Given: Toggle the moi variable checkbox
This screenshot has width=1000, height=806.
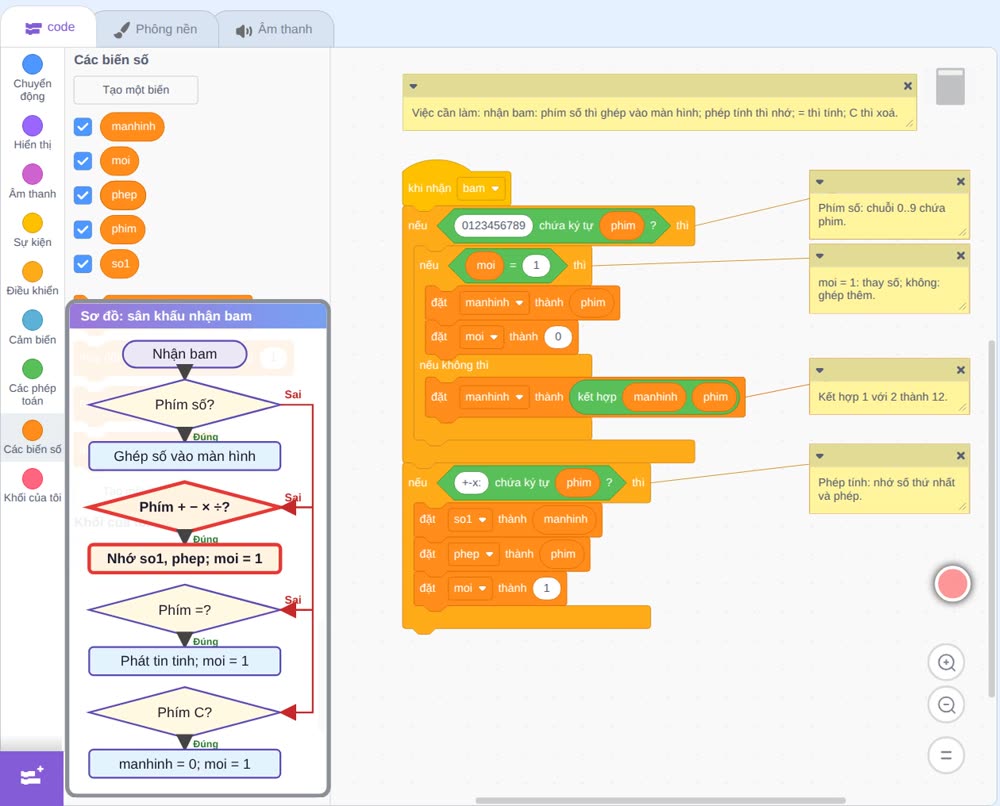Looking at the screenshot, I should (83, 161).
